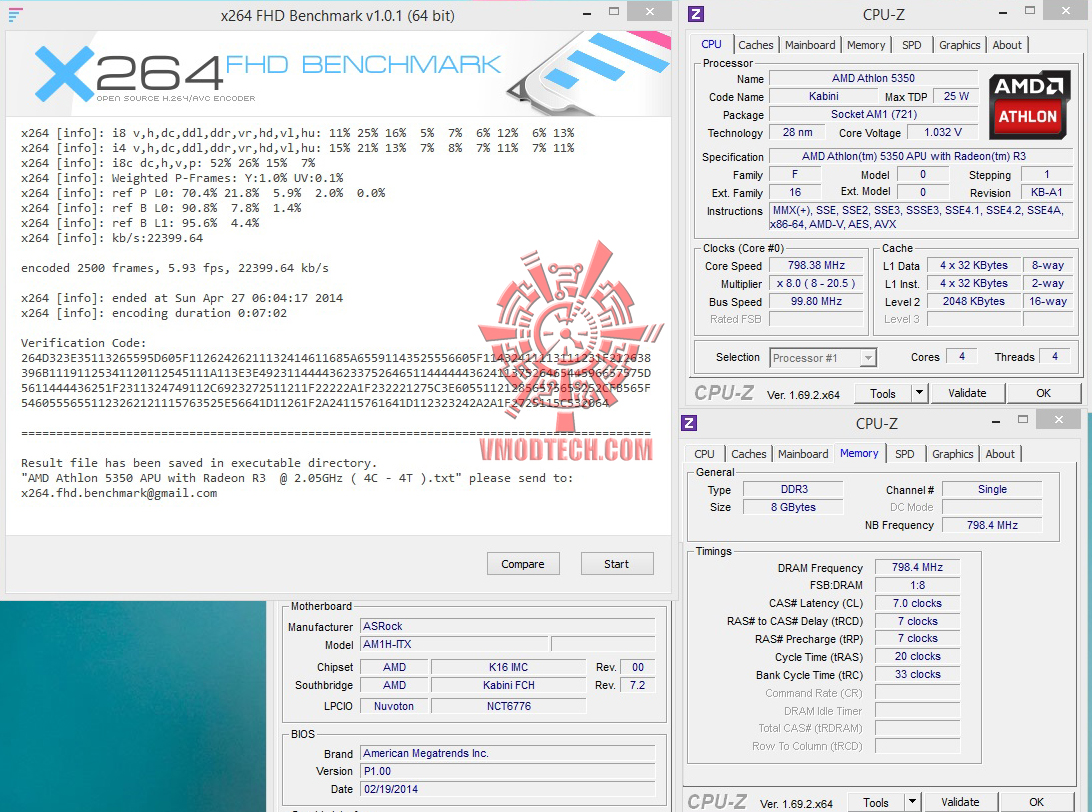Screen dimensions: 1092x812
Task: Select the CPU tab in top CPU-Z window
Action: [x=711, y=44]
